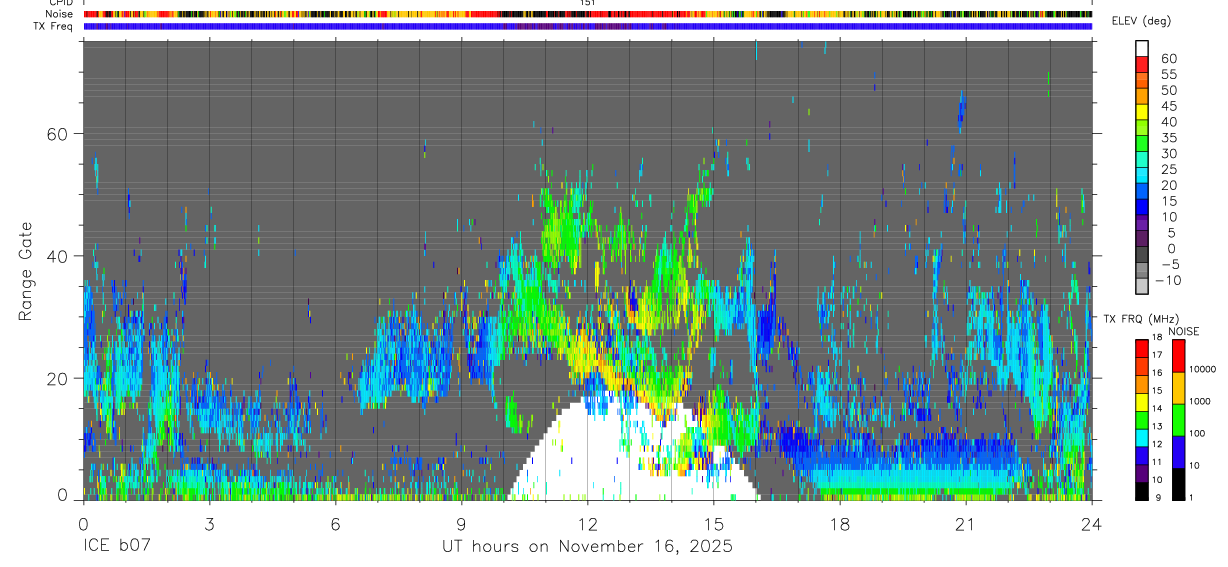Click the 'ICE b07' radar label

pyautogui.click(x=115, y=547)
